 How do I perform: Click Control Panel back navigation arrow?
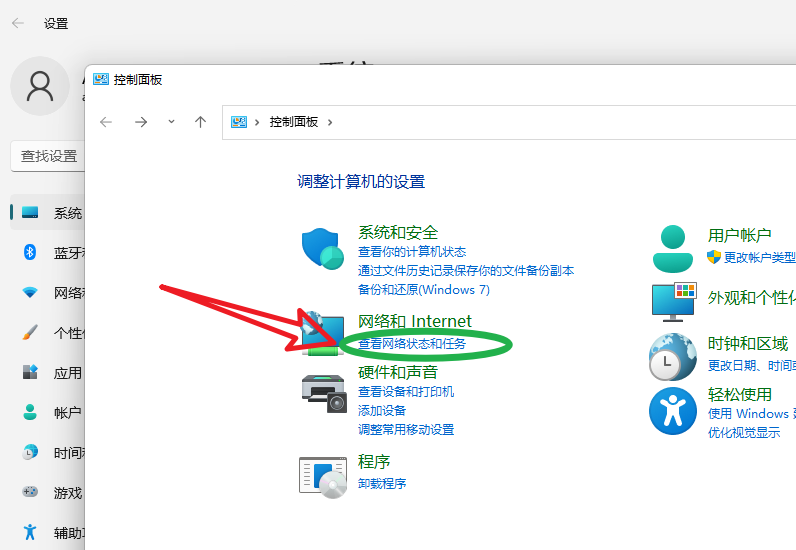tap(106, 122)
